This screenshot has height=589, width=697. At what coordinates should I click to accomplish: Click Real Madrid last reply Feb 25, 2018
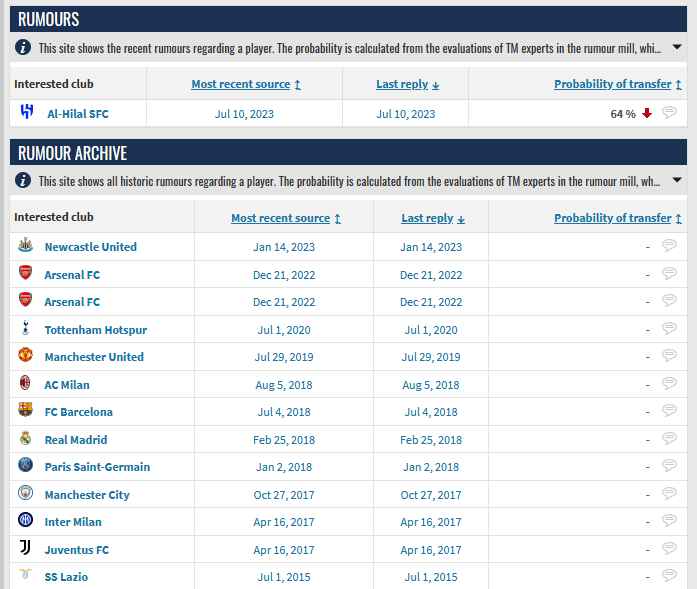[431, 440]
